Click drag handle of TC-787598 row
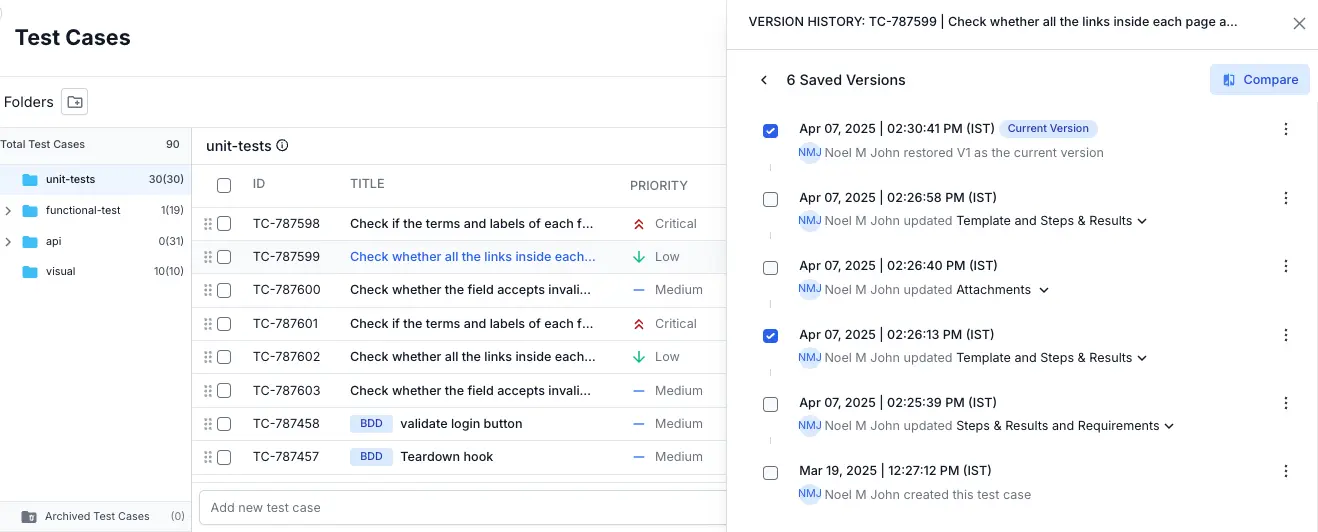Viewport: 1318px width, 532px height. pyautogui.click(x=208, y=224)
